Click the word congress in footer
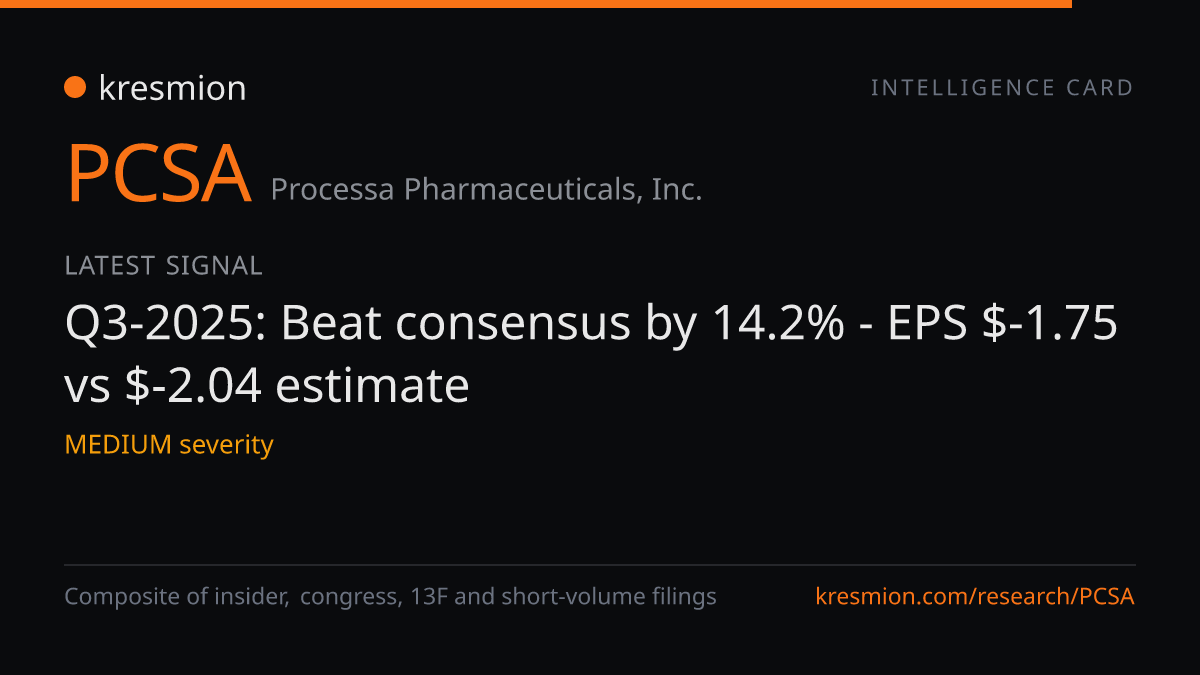This screenshot has width=1200, height=675. pos(348,598)
